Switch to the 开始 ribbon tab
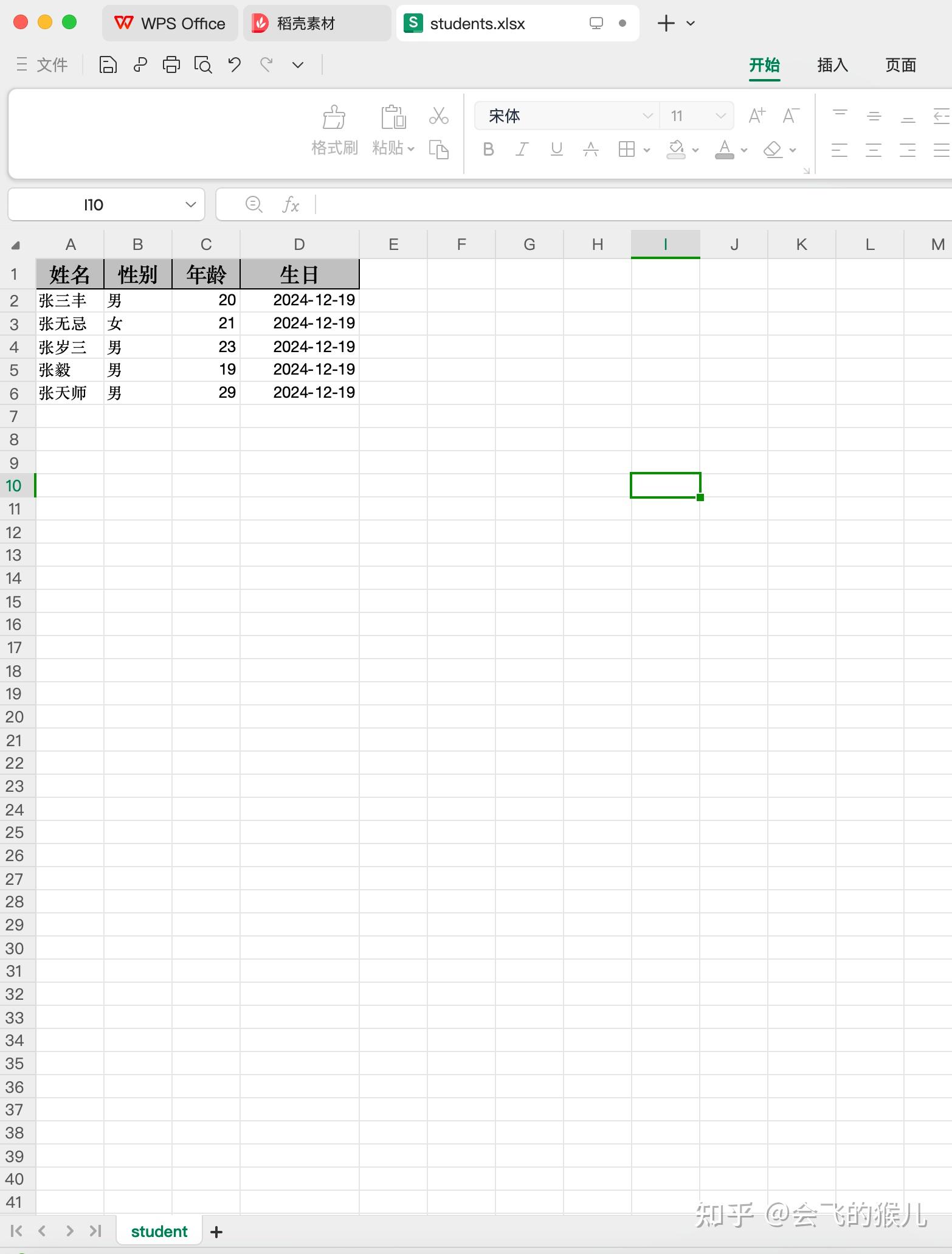Viewport: 952px width, 1254px height. tap(764, 65)
